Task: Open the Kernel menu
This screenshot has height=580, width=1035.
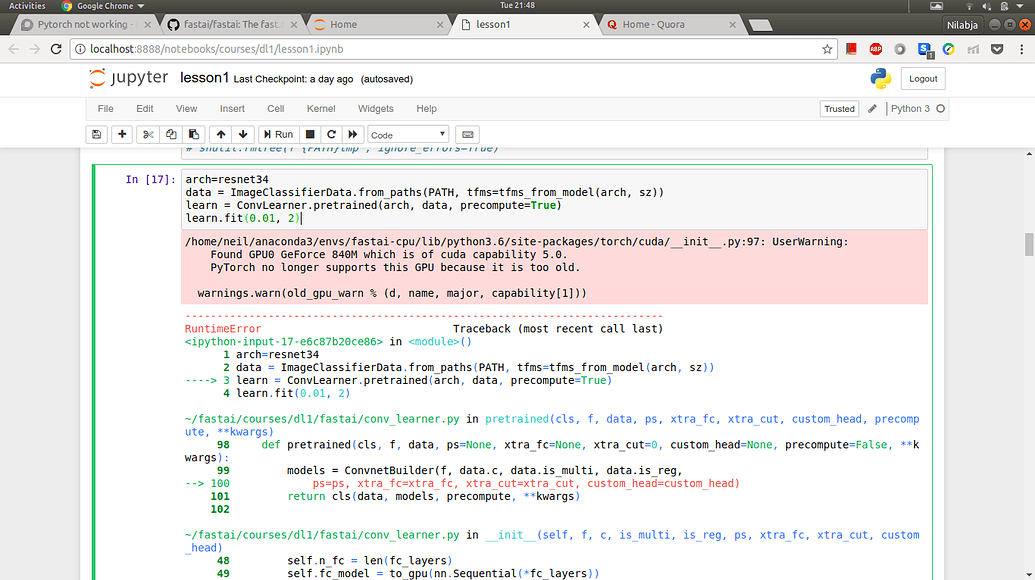Action: click(321, 108)
